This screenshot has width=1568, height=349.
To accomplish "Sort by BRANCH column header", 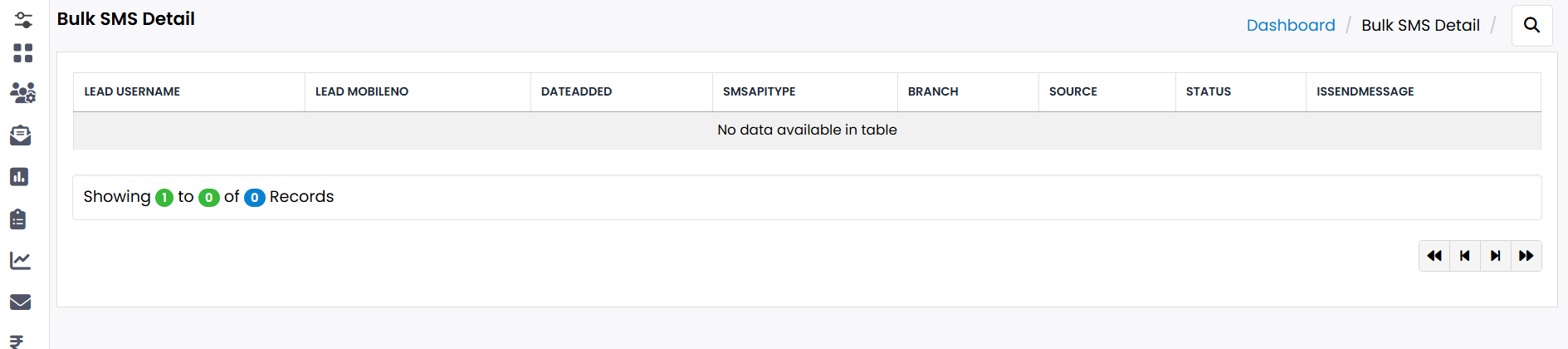I will click(932, 91).
